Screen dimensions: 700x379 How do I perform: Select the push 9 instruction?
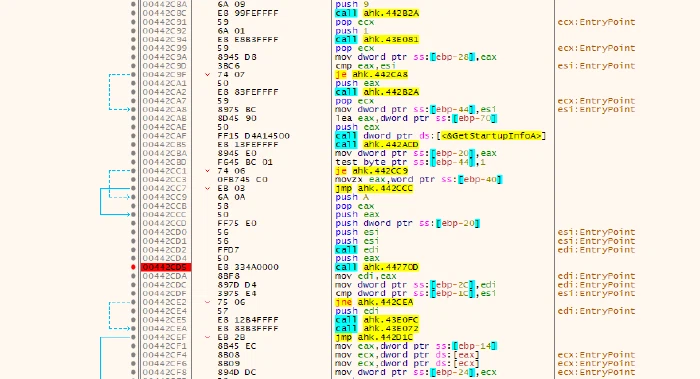tap(352, 4)
